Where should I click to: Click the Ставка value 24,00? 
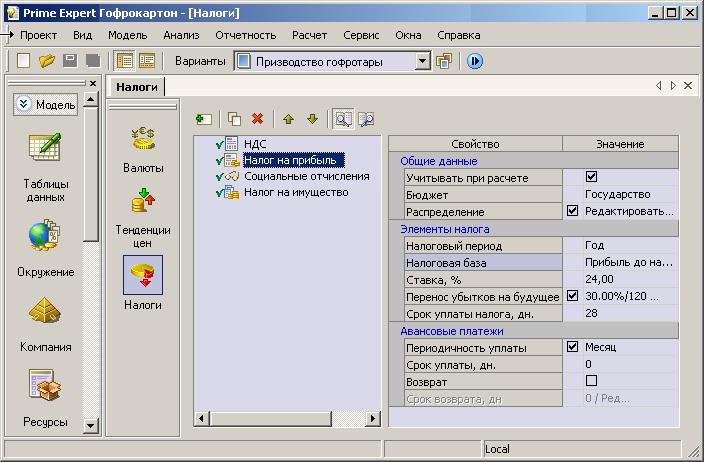[x=599, y=279]
